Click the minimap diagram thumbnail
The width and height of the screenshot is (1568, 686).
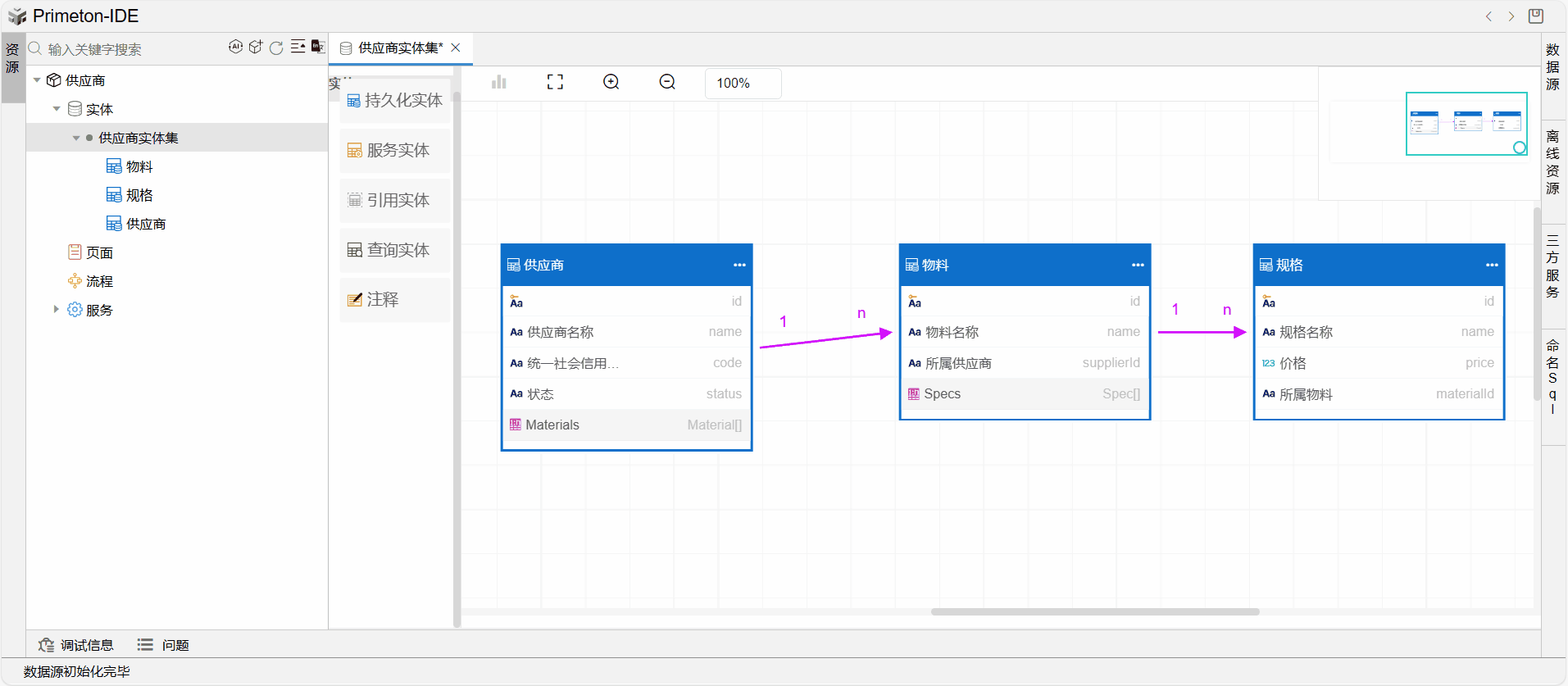[x=1466, y=122]
